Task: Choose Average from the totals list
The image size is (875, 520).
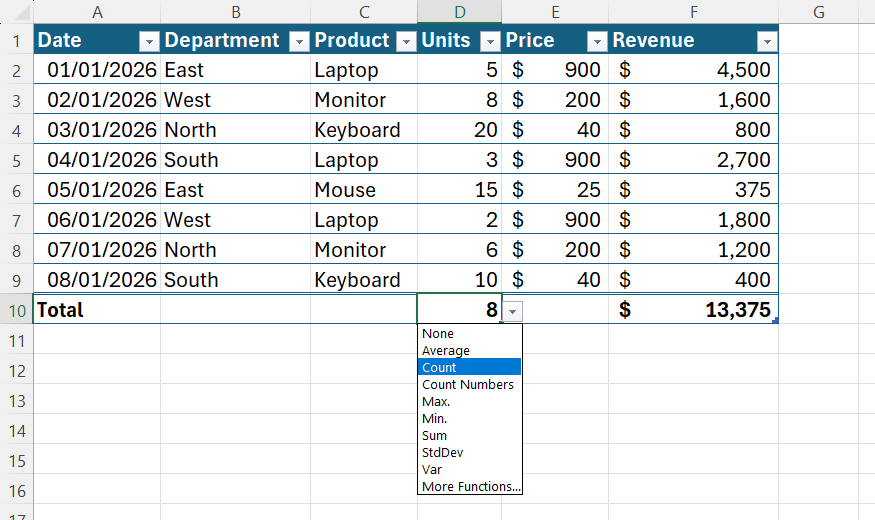Action: coord(469,350)
